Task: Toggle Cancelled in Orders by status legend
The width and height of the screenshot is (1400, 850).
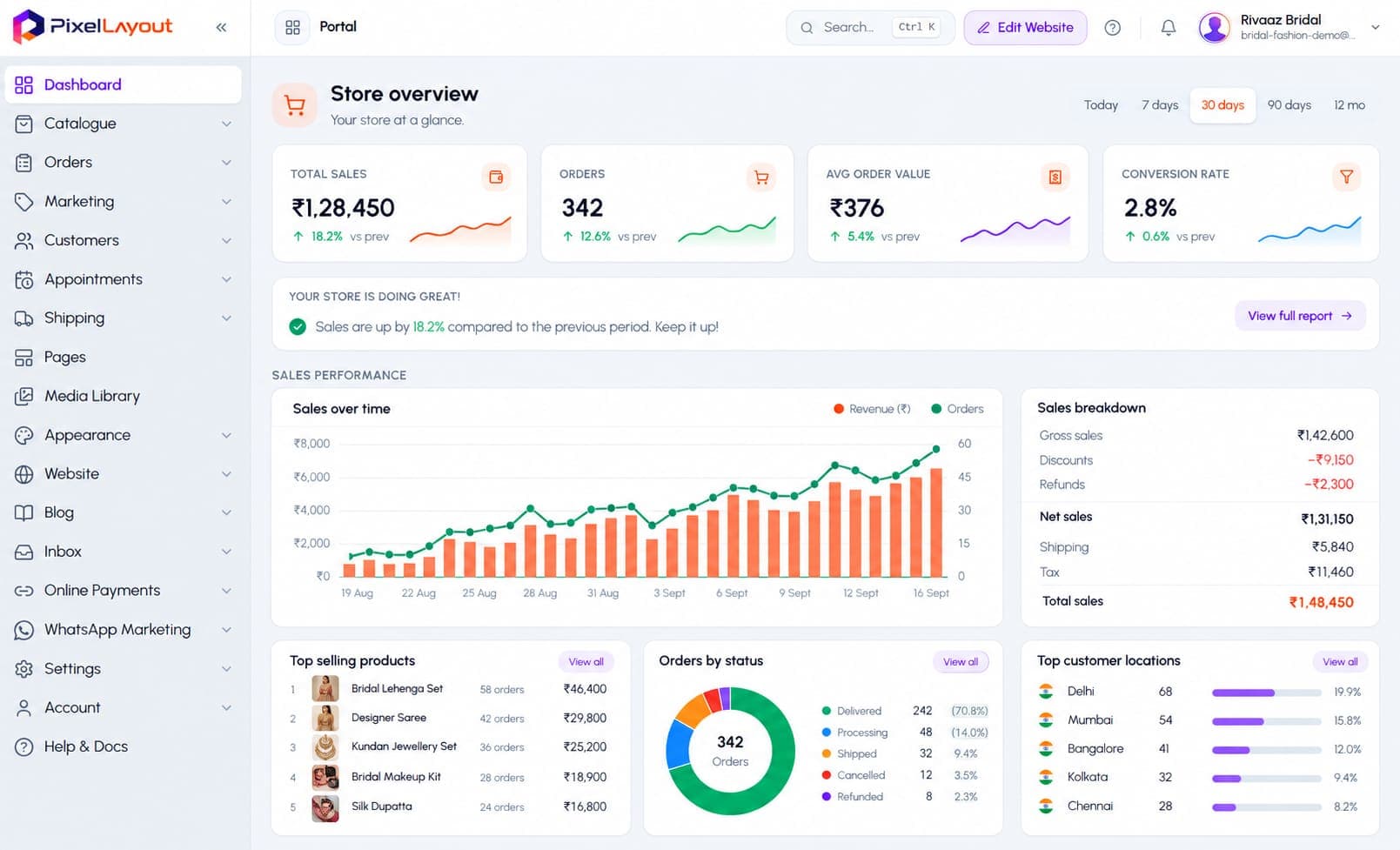Action: [854, 775]
